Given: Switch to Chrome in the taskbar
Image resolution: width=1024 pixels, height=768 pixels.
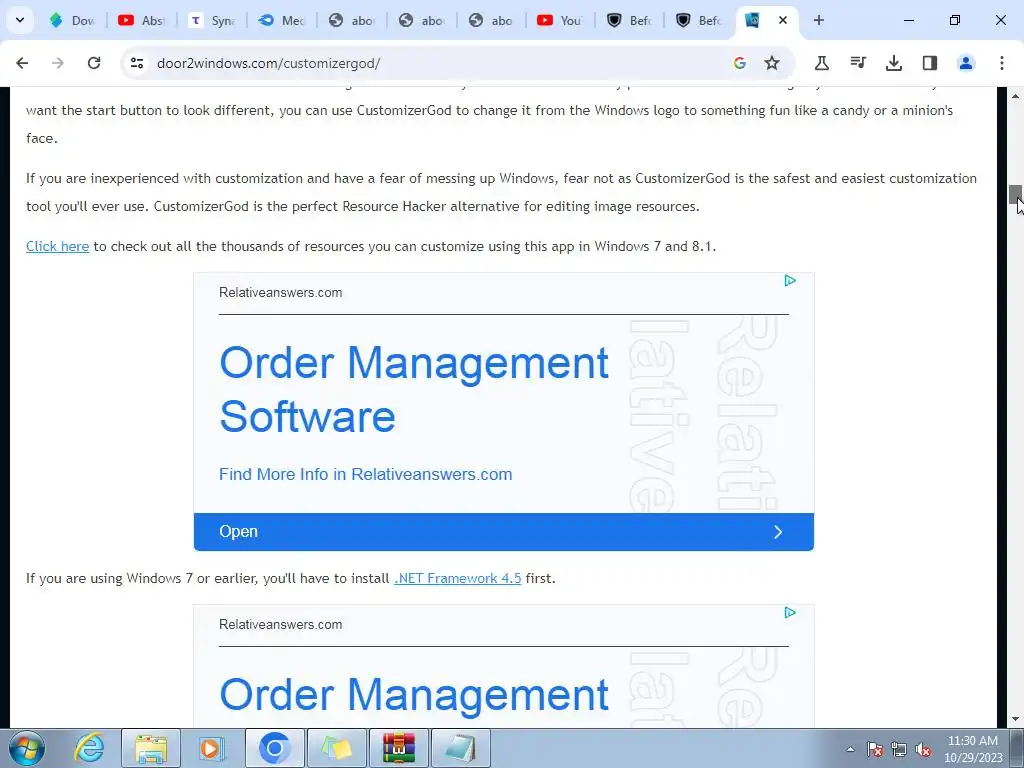Looking at the screenshot, I should 274,748.
